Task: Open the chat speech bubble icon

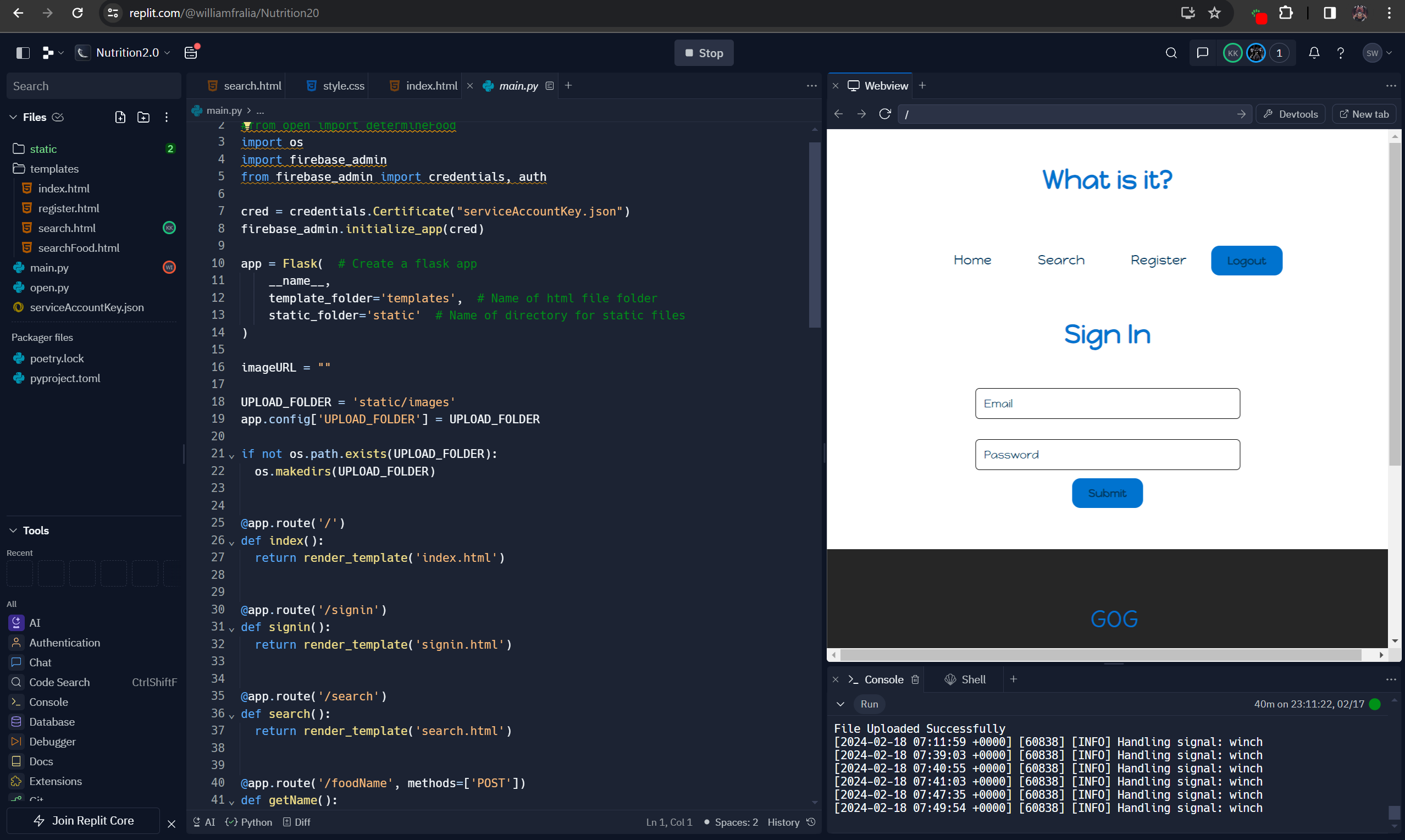Action: [x=1202, y=53]
